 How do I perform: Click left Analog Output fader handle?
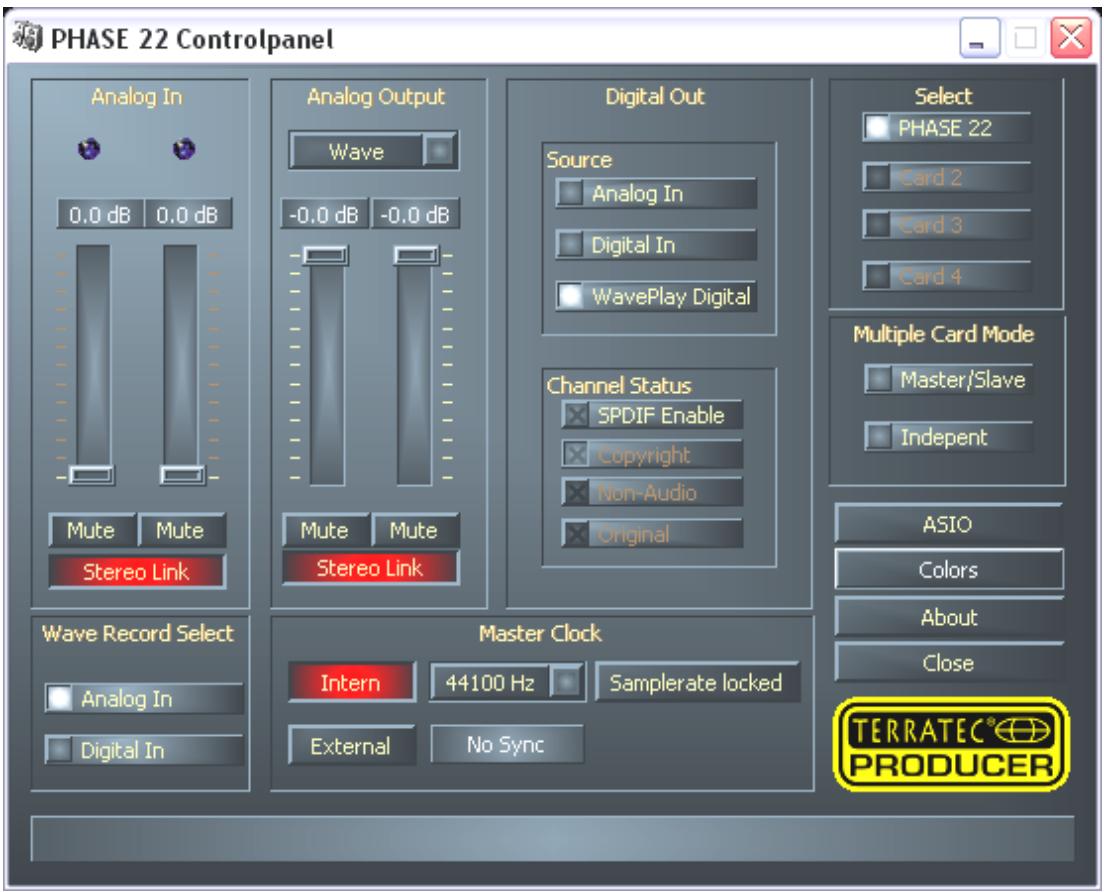[325, 255]
